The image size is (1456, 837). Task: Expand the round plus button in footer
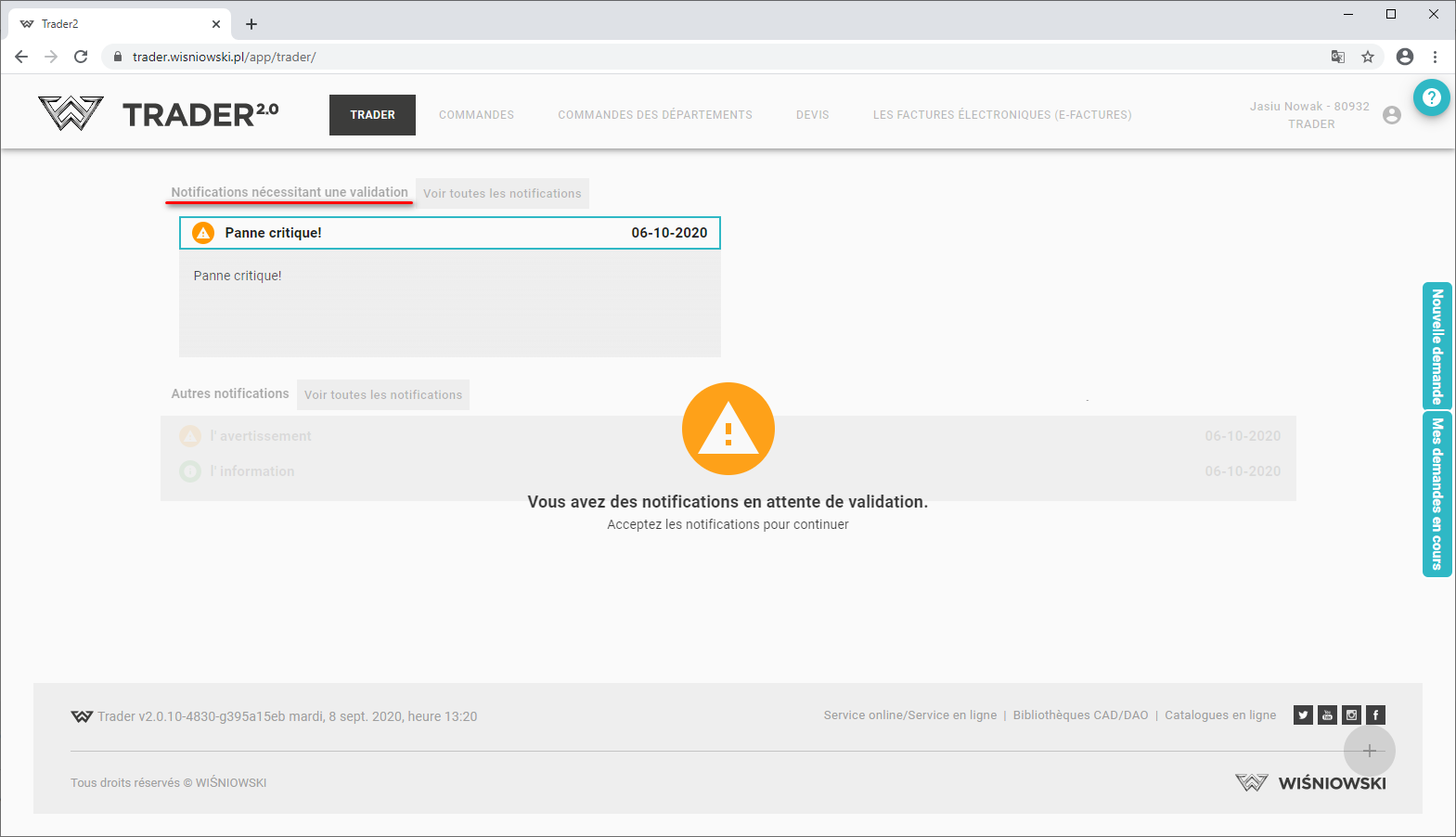(x=1369, y=751)
